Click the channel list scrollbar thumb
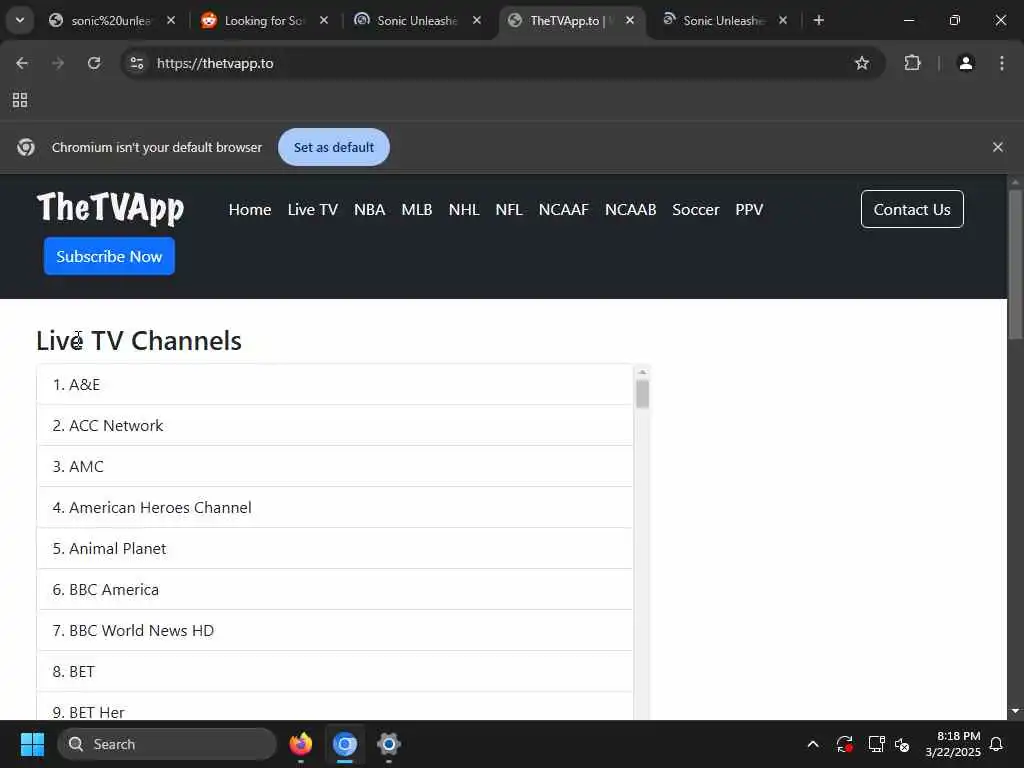Image resolution: width=1024 pixels, height=768 pixels. pyautogui.click(x=643, y=394)
